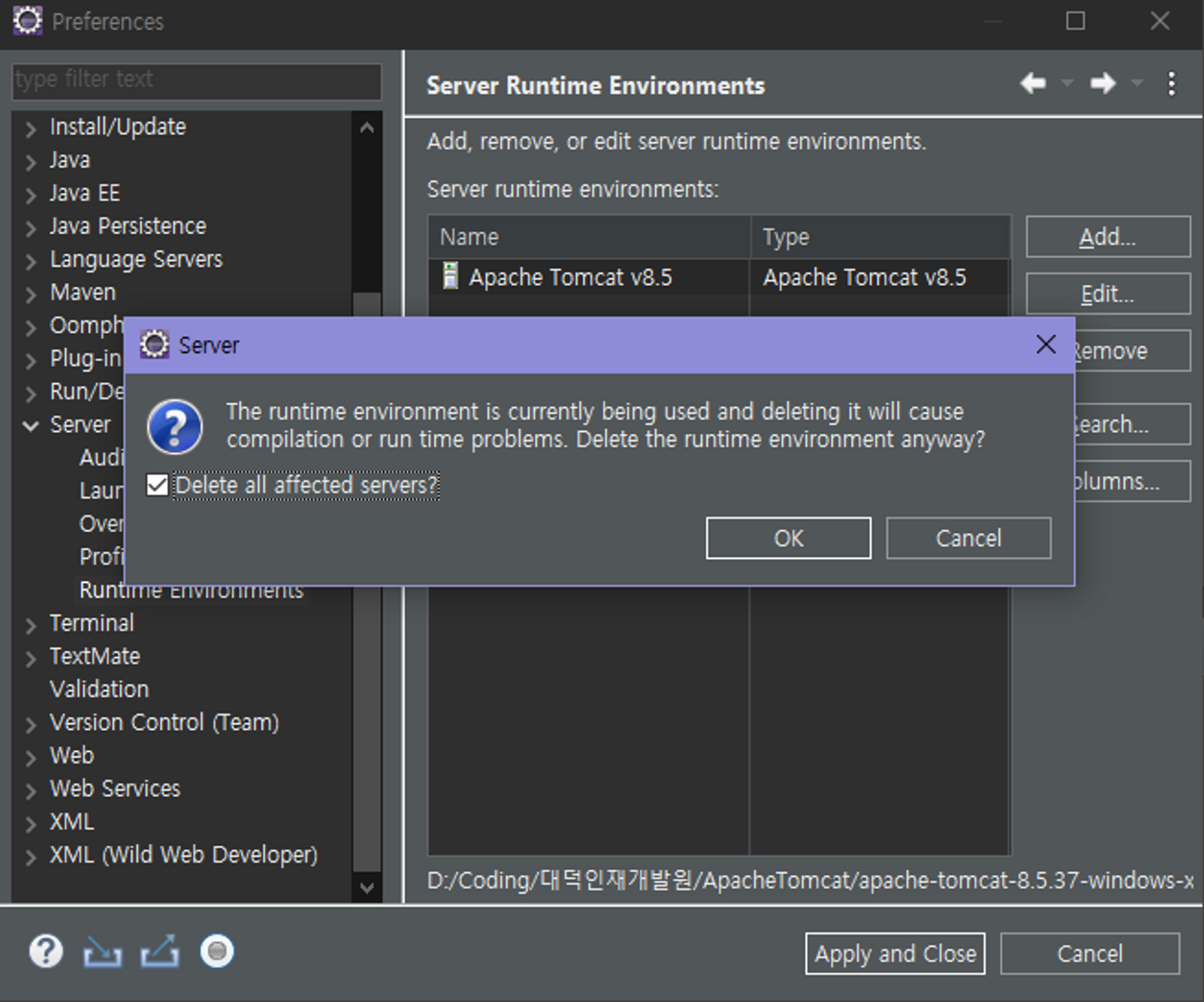This screenshot has height=1002, width=1204.
Task: Select Language Servers tree item
Action: click(x=136, y=259)
